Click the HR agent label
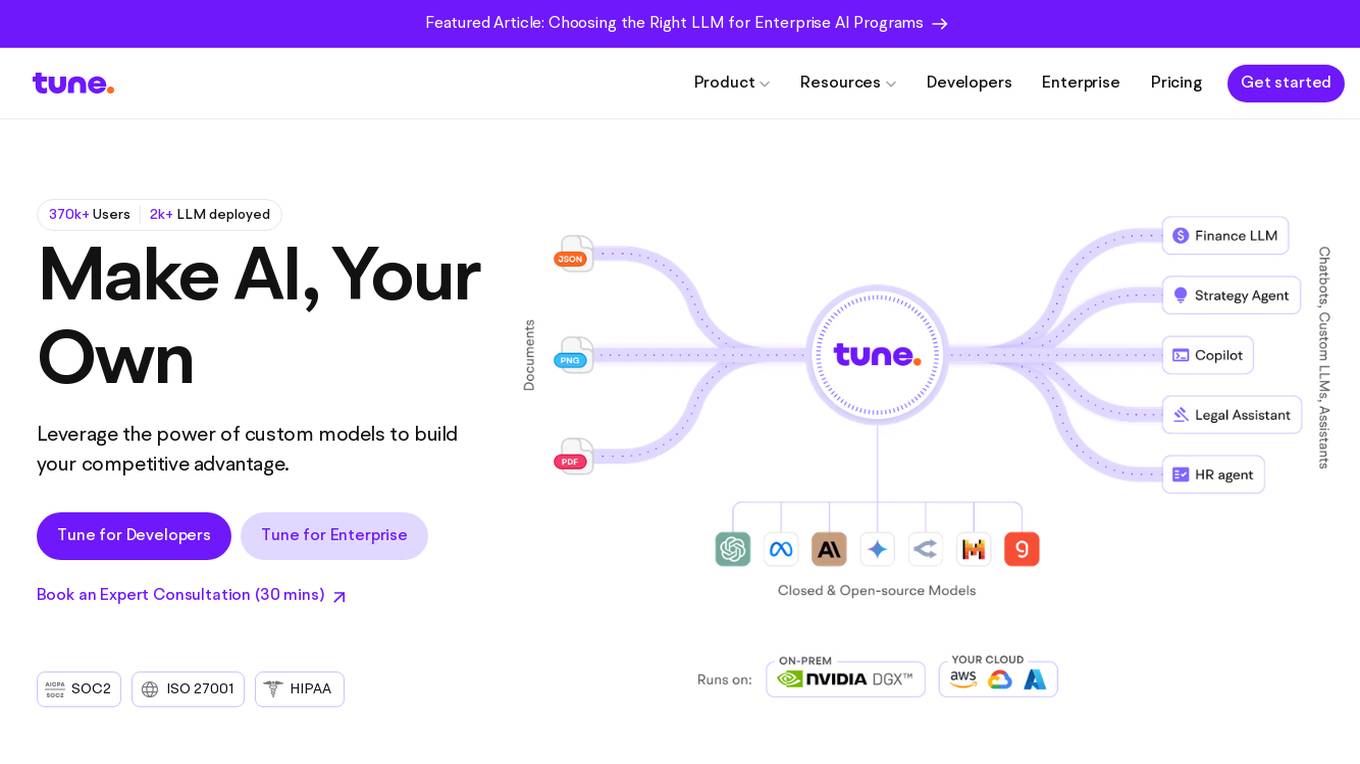This screenshot has height=764, width=1360. pyautogui.click(x=1224, y=475)
